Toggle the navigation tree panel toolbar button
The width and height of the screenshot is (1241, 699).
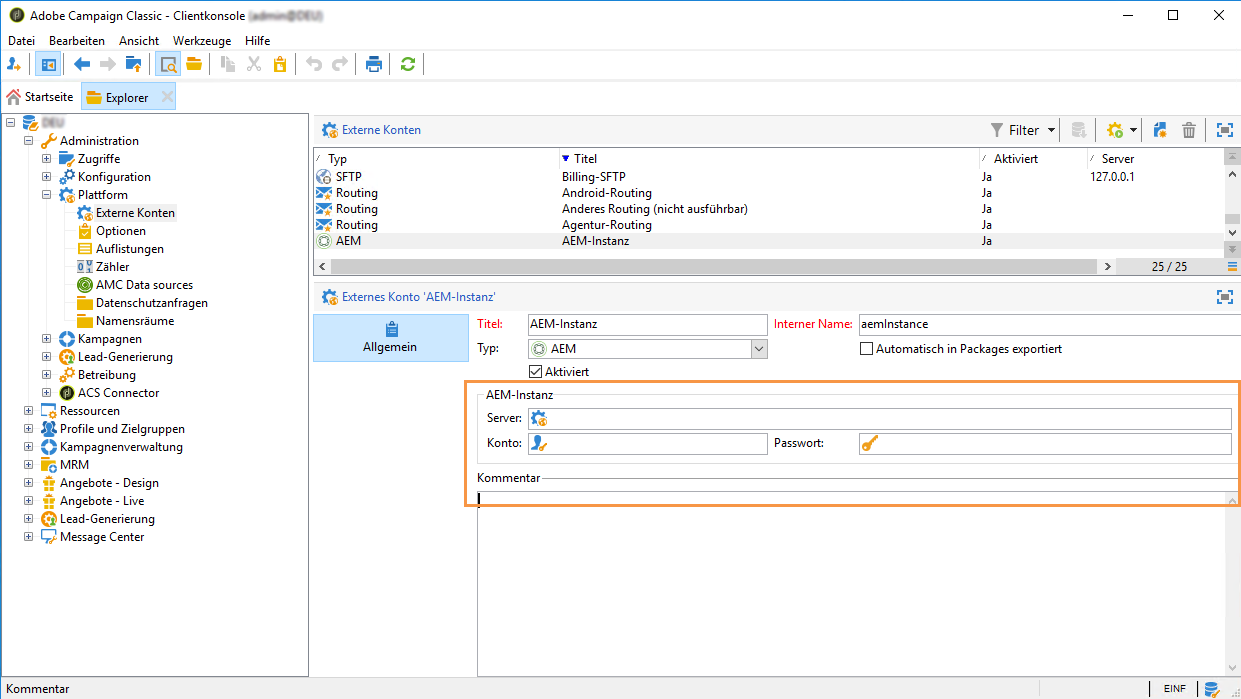[x=47, y=64]
